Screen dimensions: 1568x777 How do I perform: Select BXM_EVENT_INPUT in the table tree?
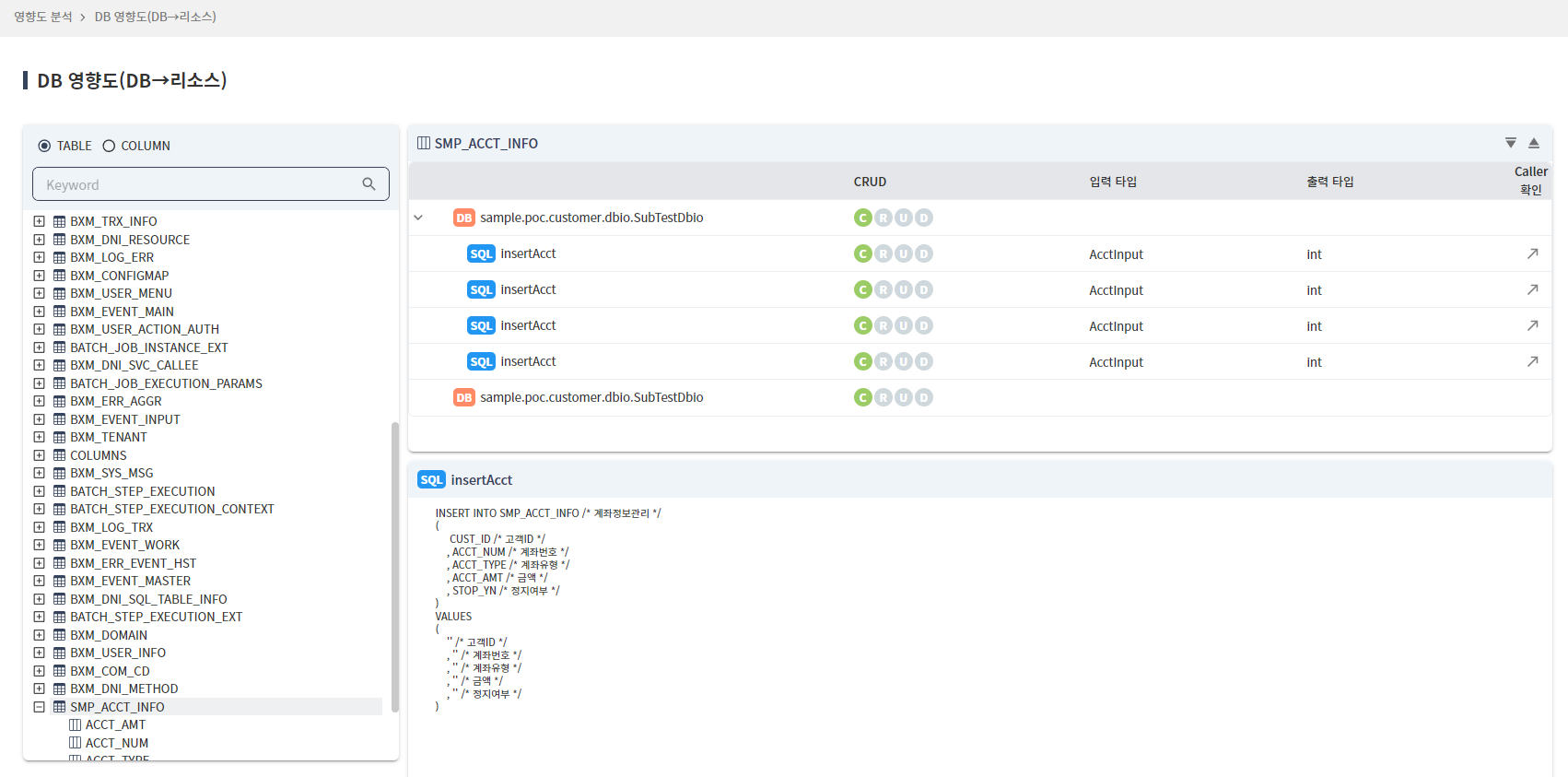(125, 419)
